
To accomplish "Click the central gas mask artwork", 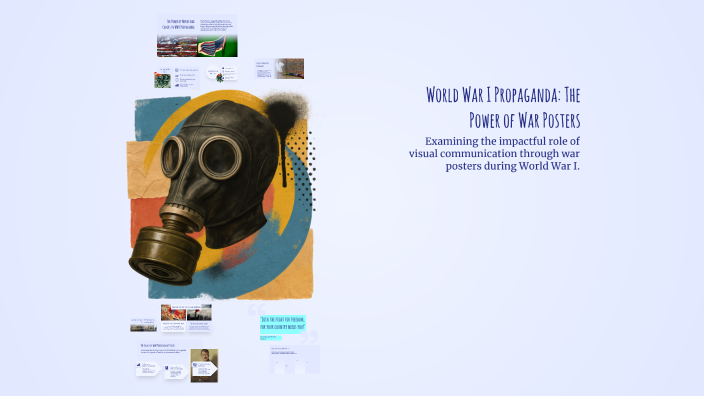I will click(x=222, y=195).
